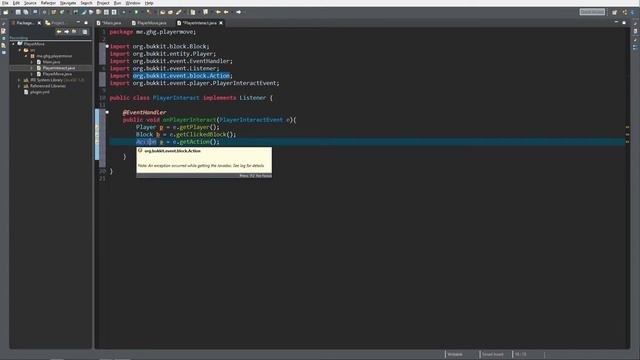Click the green Run toolbar button

137,12
